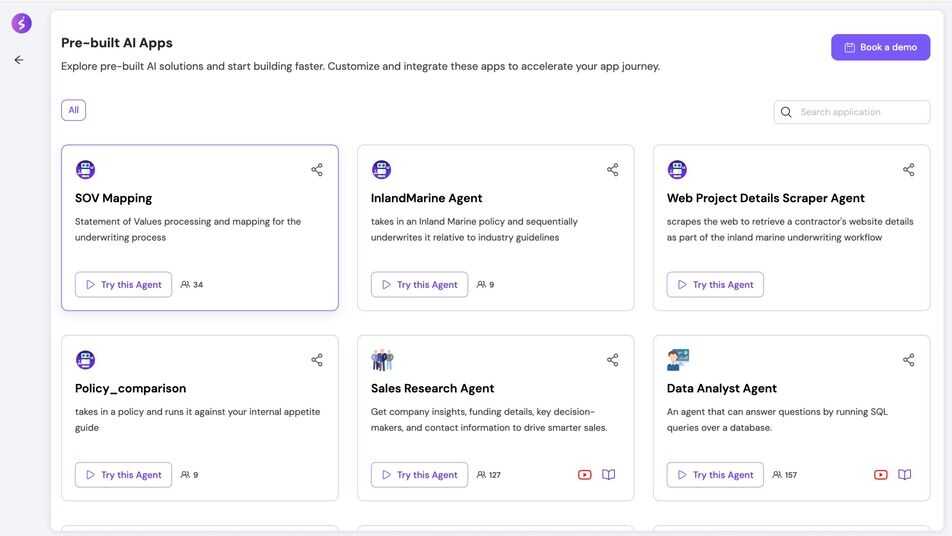Click the Search application input field

coord(860,112)
